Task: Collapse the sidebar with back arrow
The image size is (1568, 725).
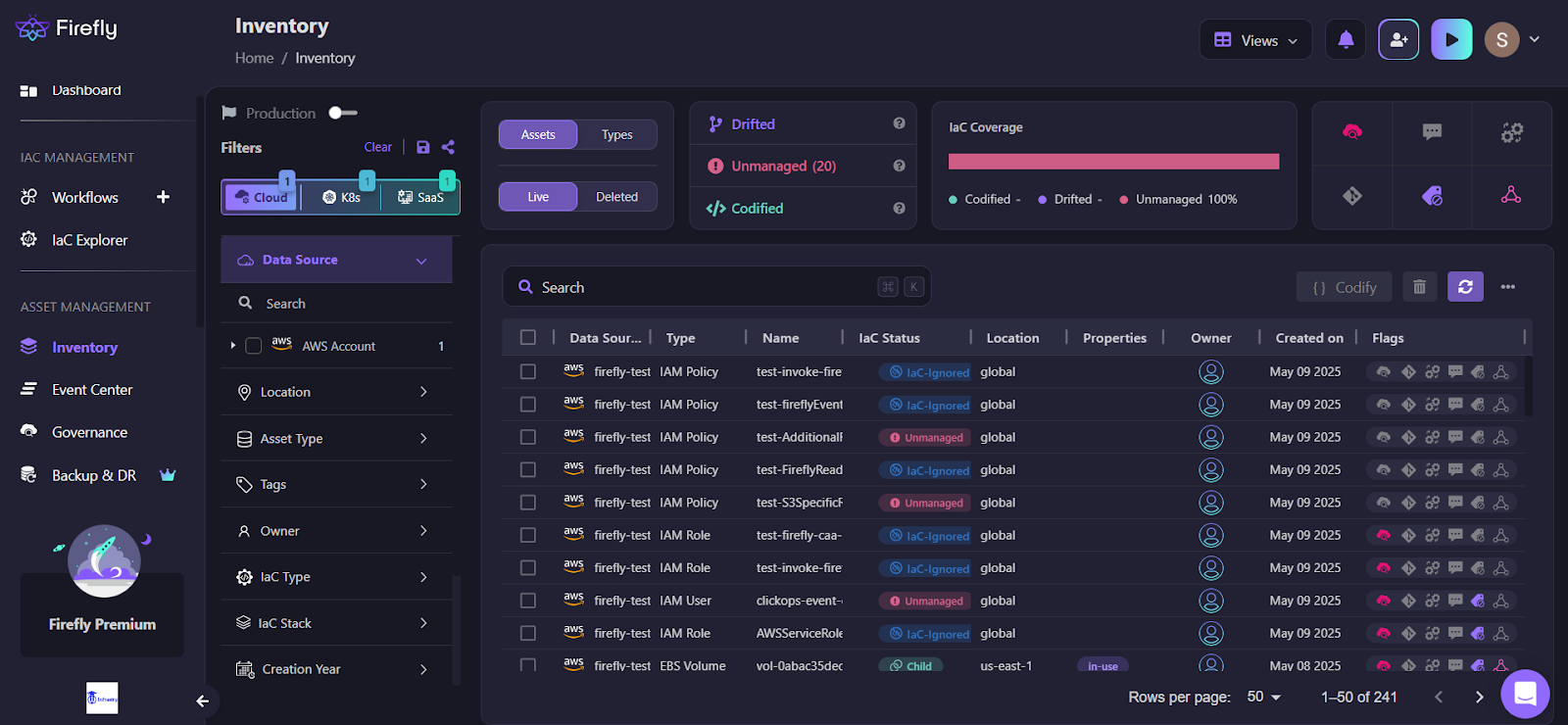Action: pyautogui.click(x=202, y=701)
